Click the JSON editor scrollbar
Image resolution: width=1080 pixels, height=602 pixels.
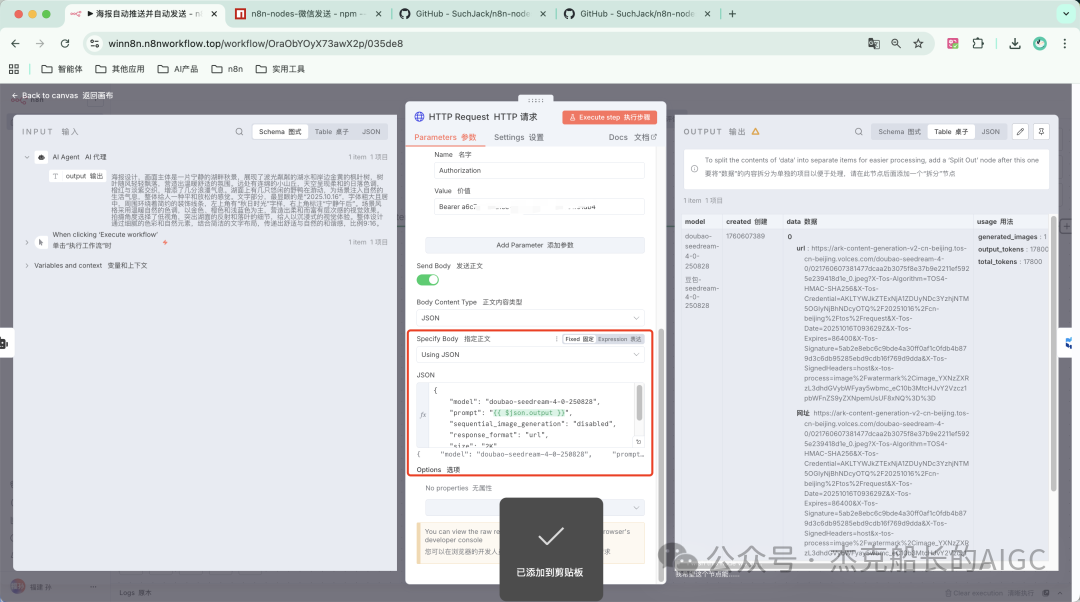click(x=639, y=402)
